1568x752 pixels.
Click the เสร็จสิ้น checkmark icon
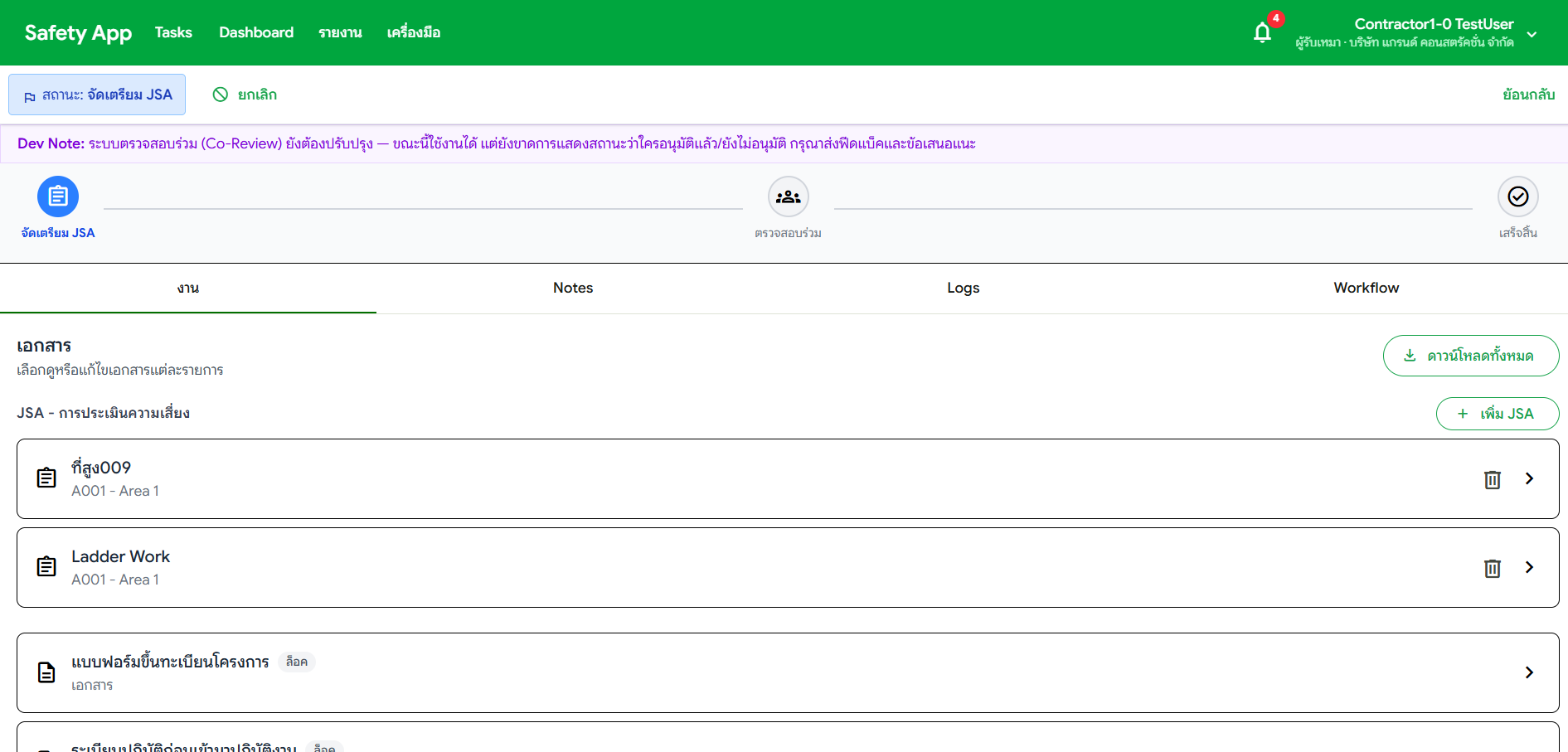[x=1518, y=196]
